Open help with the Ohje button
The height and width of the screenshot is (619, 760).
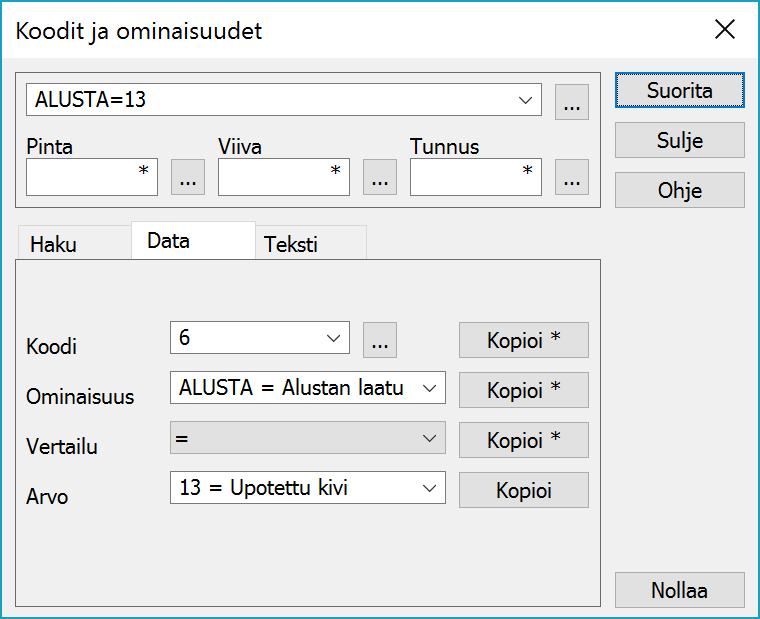tap(679, 190)
